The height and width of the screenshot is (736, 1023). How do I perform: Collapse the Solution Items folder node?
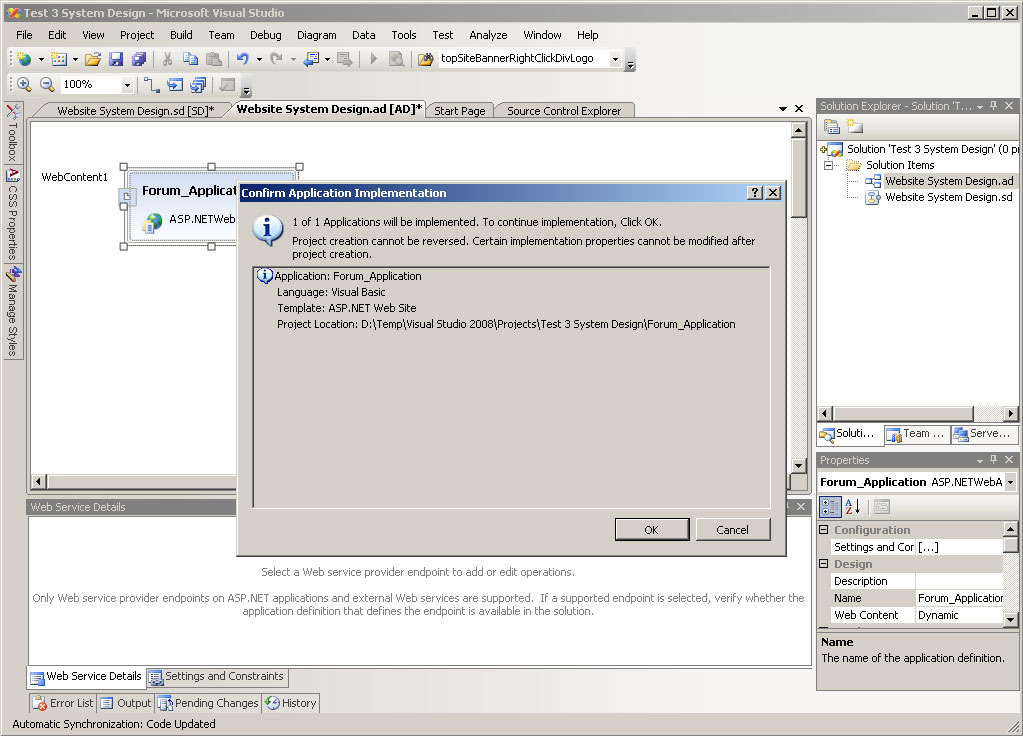(x=828, y=165)
